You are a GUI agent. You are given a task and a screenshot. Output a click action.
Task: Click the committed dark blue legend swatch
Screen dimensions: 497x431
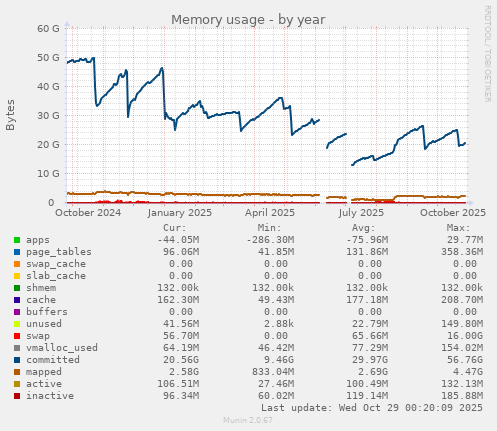click(17, 360)
